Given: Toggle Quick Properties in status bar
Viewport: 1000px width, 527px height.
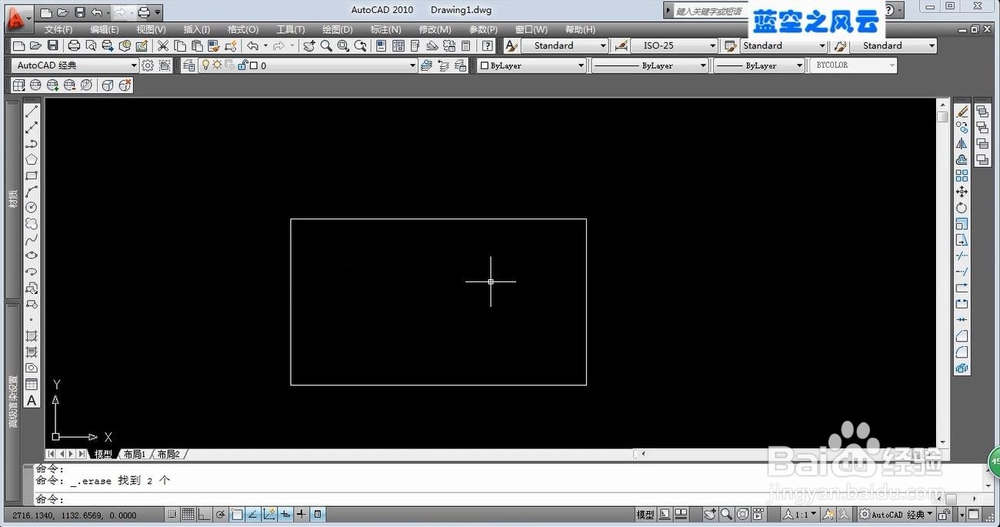Looking at the screenshot, I should click(x=318, y=514).
